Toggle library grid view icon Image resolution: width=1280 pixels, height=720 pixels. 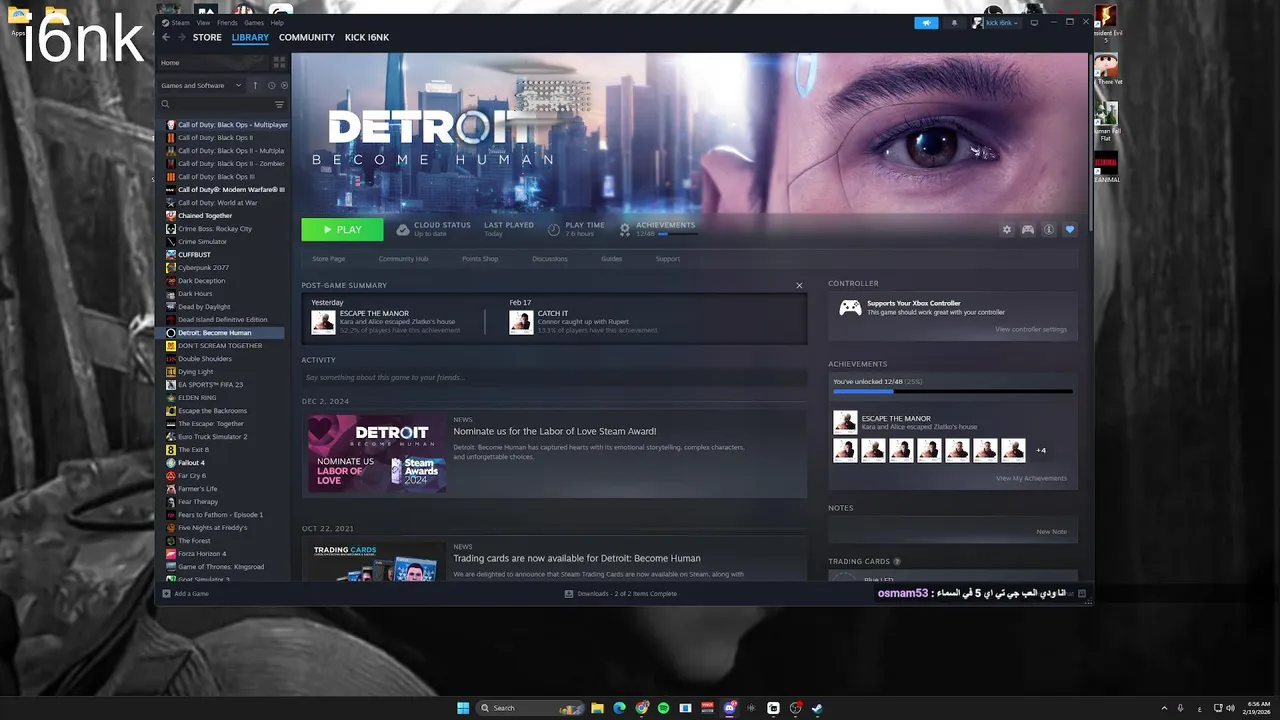pyautogui.click(x=279, y=62)
